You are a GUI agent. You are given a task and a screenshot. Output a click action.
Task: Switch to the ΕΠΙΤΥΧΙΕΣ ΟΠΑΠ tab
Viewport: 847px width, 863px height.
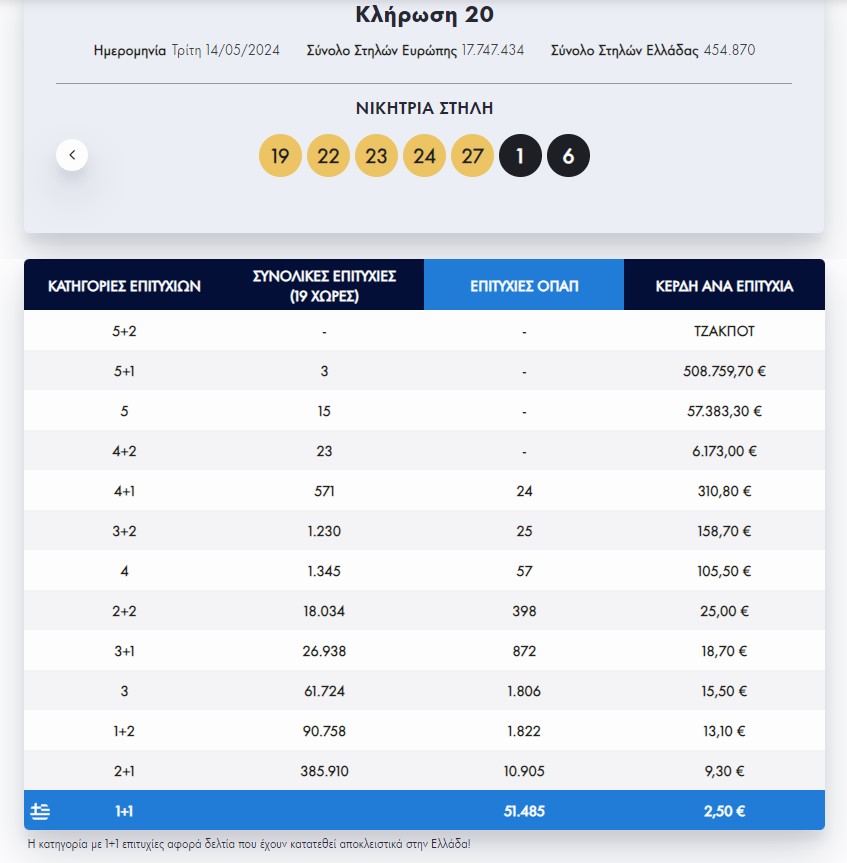523,284
